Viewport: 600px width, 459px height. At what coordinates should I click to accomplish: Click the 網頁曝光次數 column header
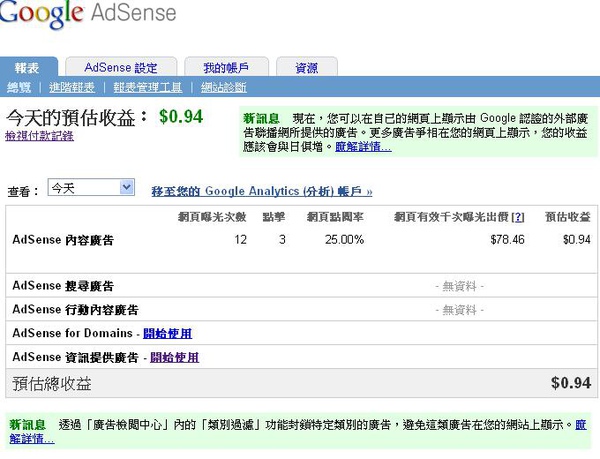point(212,217)
